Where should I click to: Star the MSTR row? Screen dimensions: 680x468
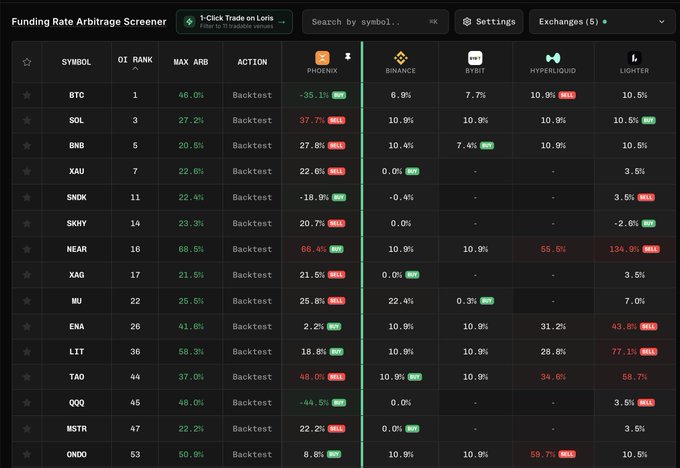[27, 429]
